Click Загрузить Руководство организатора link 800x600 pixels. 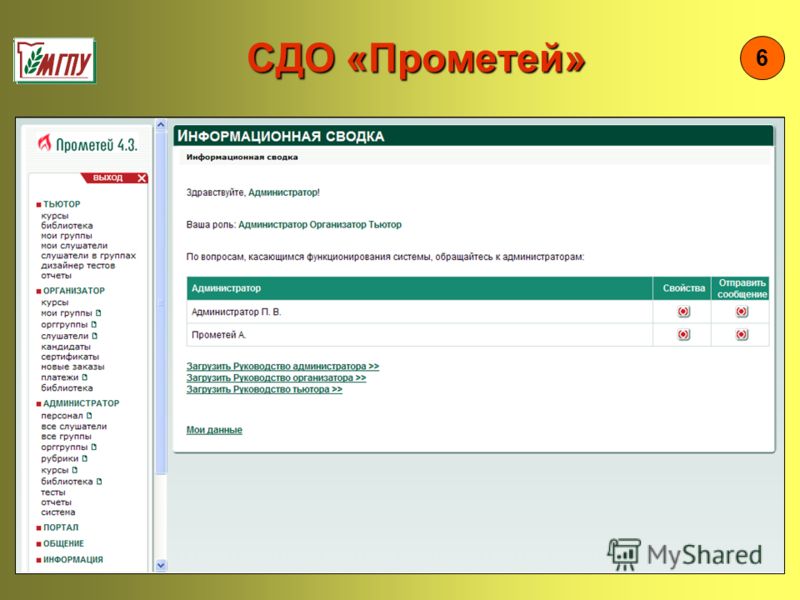click(276, 378)
